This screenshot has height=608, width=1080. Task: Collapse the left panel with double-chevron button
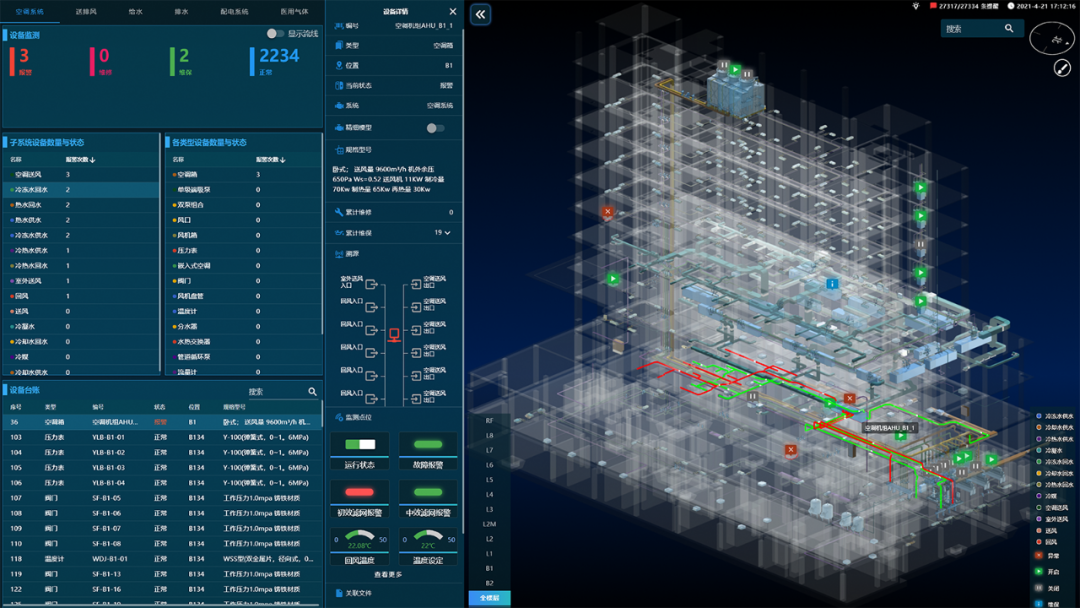pyautogui.click(x=480, y=14)
